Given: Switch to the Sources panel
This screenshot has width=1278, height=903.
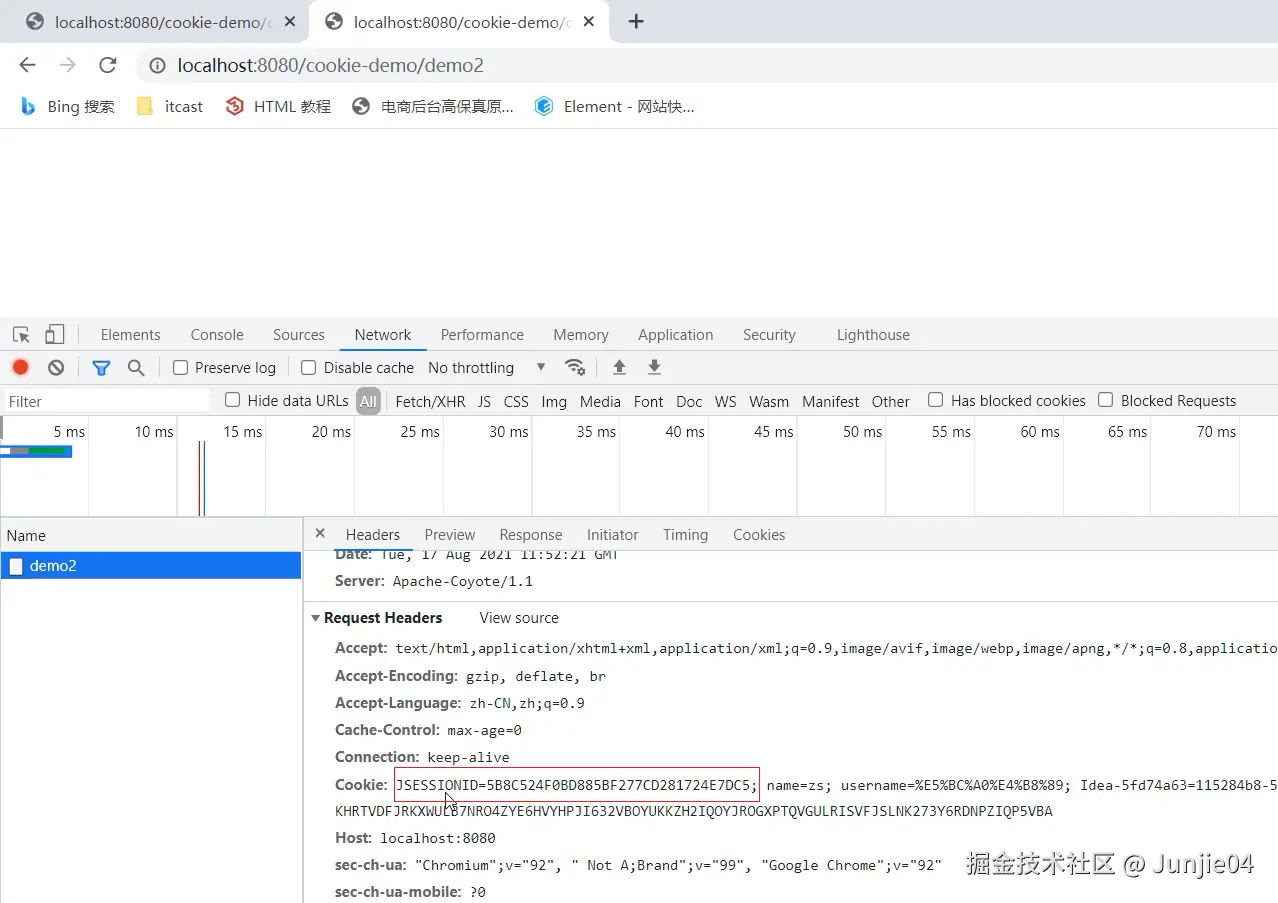Looking at the screenshot, I should pyautogui.click(x=299, y=335).
